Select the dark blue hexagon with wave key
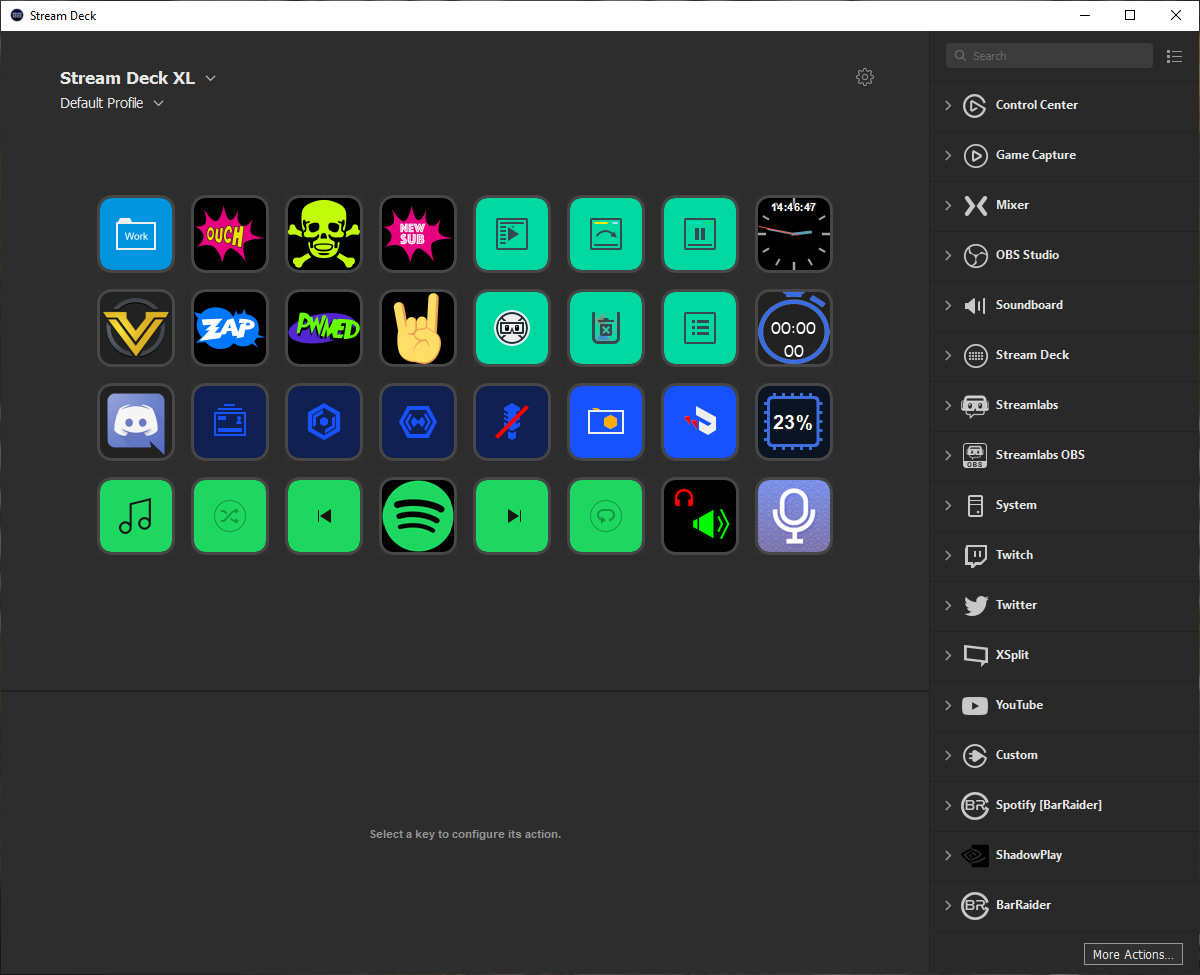The image size is (1200, 975). [x=418, y=422]
